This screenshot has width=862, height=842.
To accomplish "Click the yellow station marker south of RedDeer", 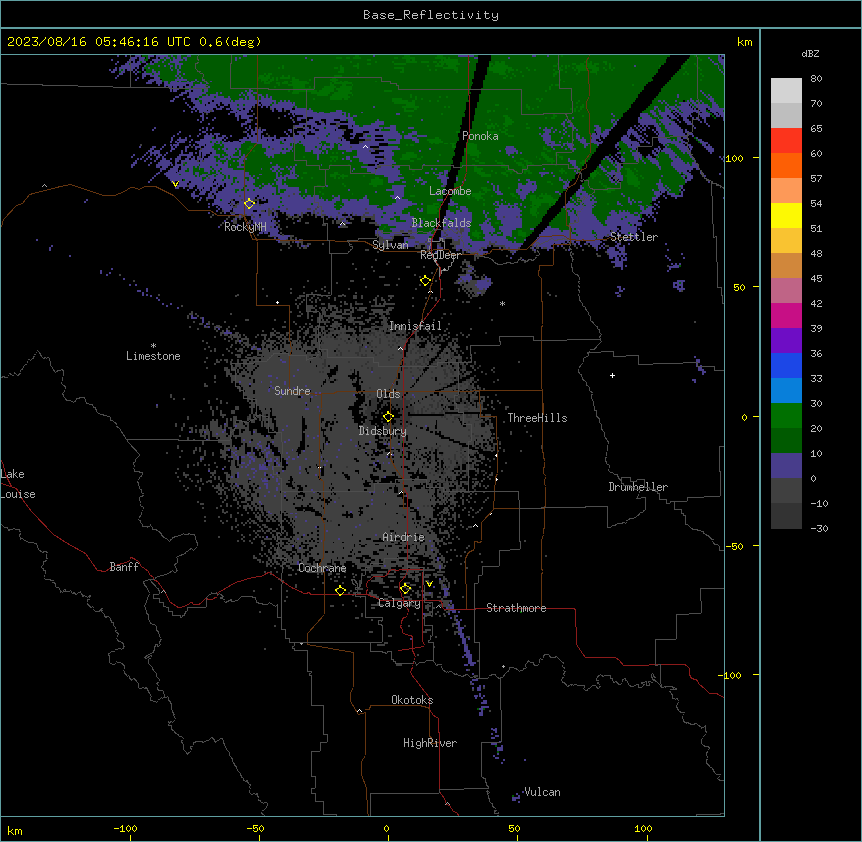I will (x=425, y=281).
